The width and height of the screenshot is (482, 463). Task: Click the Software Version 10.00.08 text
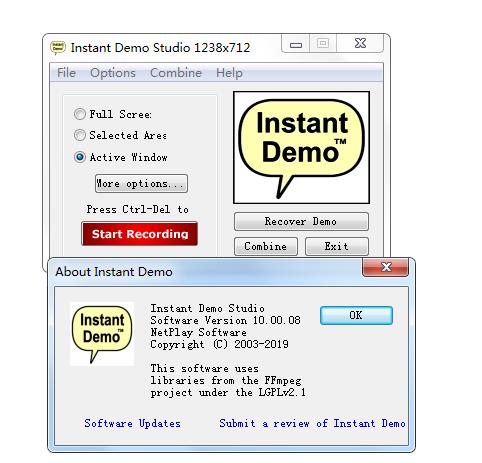coord(225,320)
